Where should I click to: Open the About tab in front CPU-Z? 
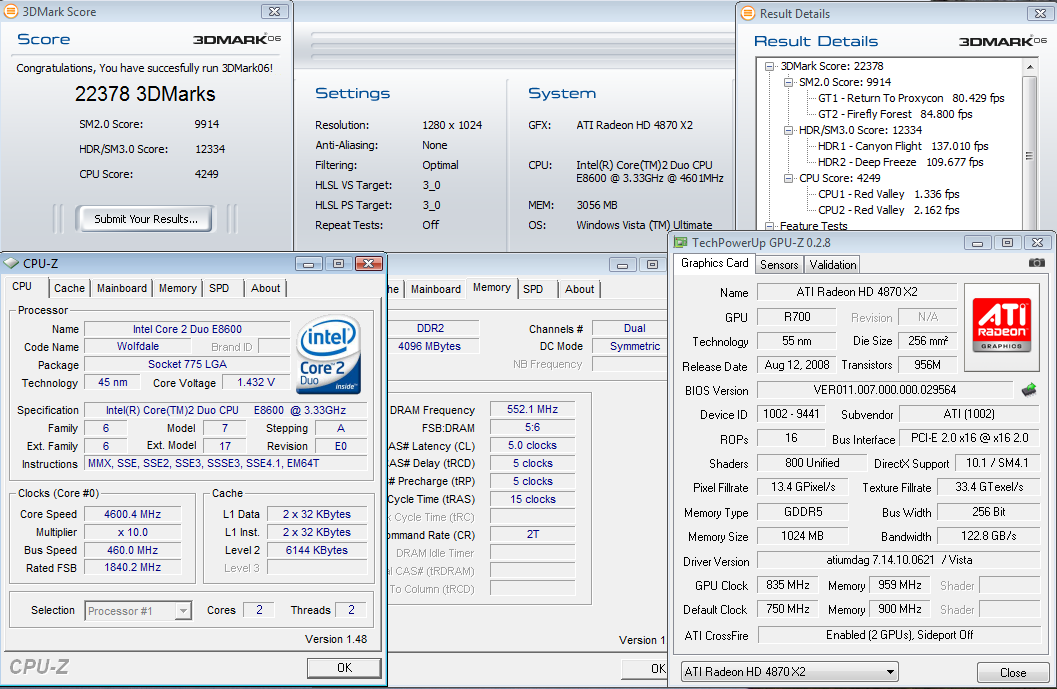click(266, 288)
